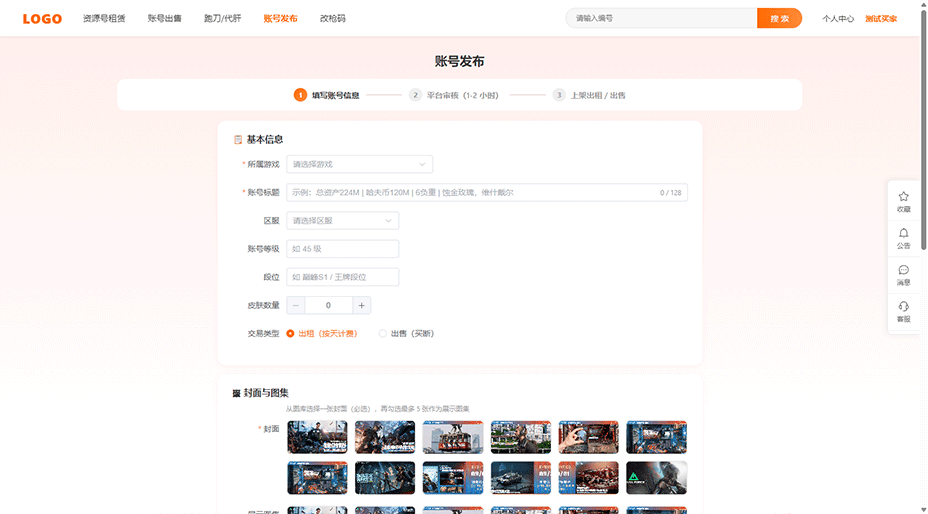Image resolution: width=928 pixels, height=514 pixels.
Task: Focus the 请输入编号 search field
Action: click(x=661, y=18)
